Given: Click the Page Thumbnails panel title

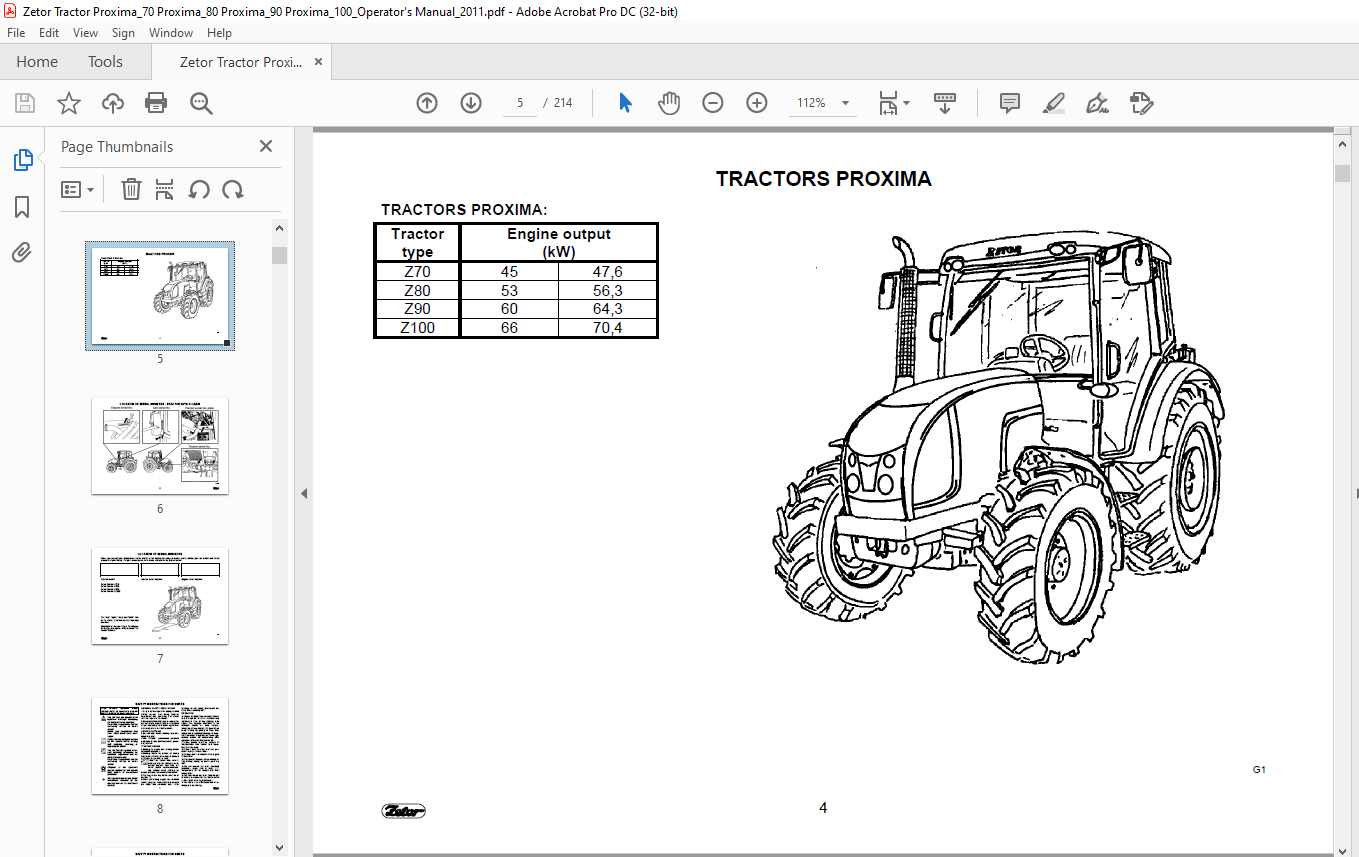Looking at the screenshot, I should click(x=117, y=147).
